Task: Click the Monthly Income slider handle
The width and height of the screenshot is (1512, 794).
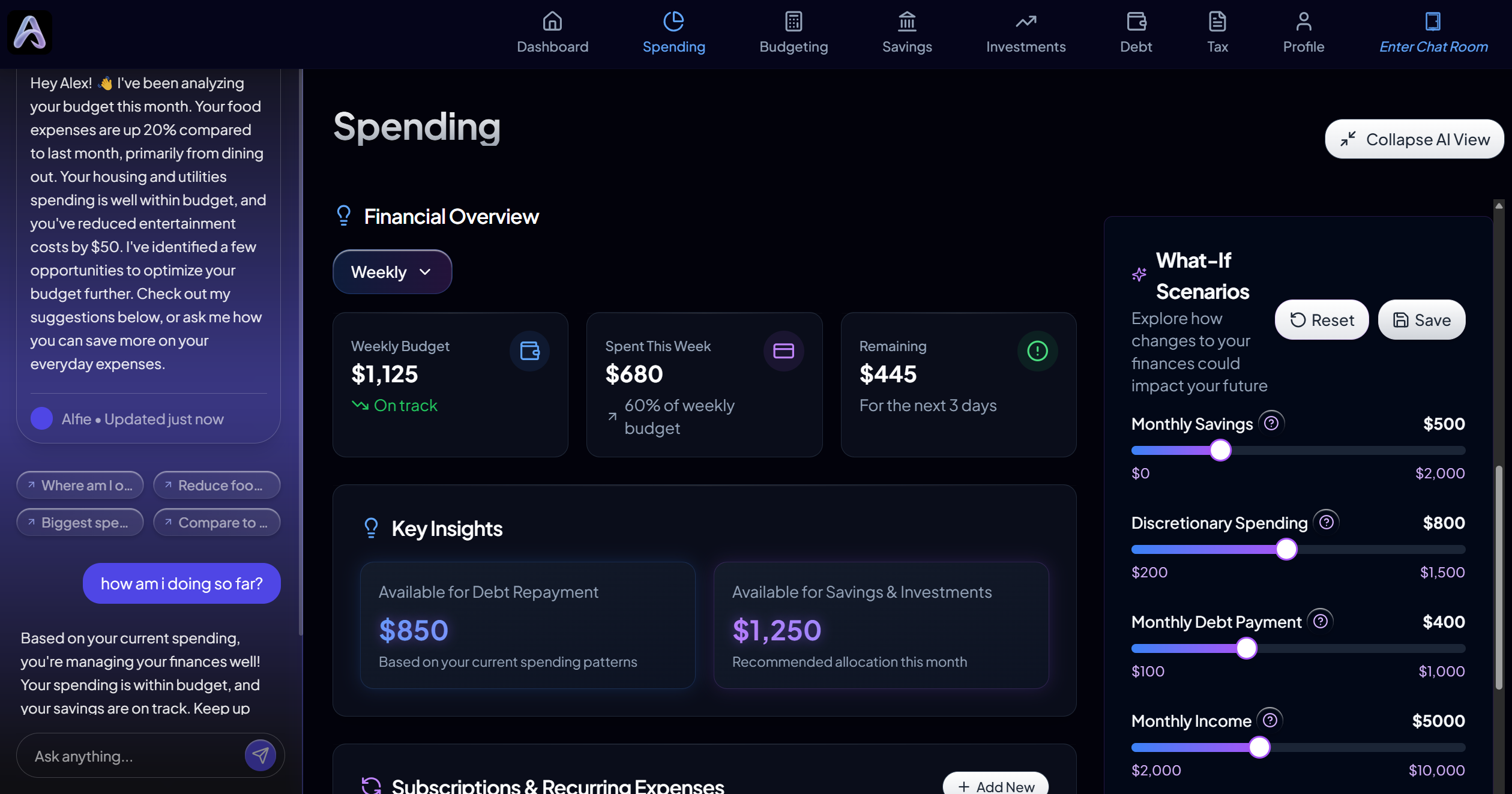Action: pos(1259,747)
